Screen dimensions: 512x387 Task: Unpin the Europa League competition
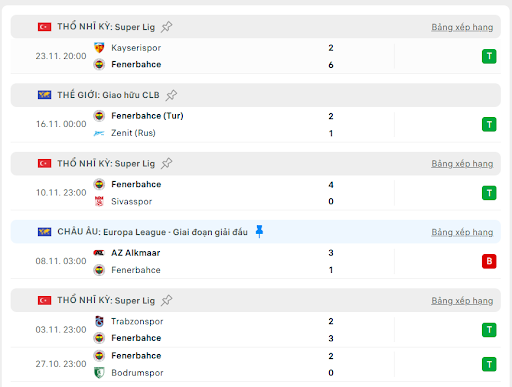tap(259, 231)
